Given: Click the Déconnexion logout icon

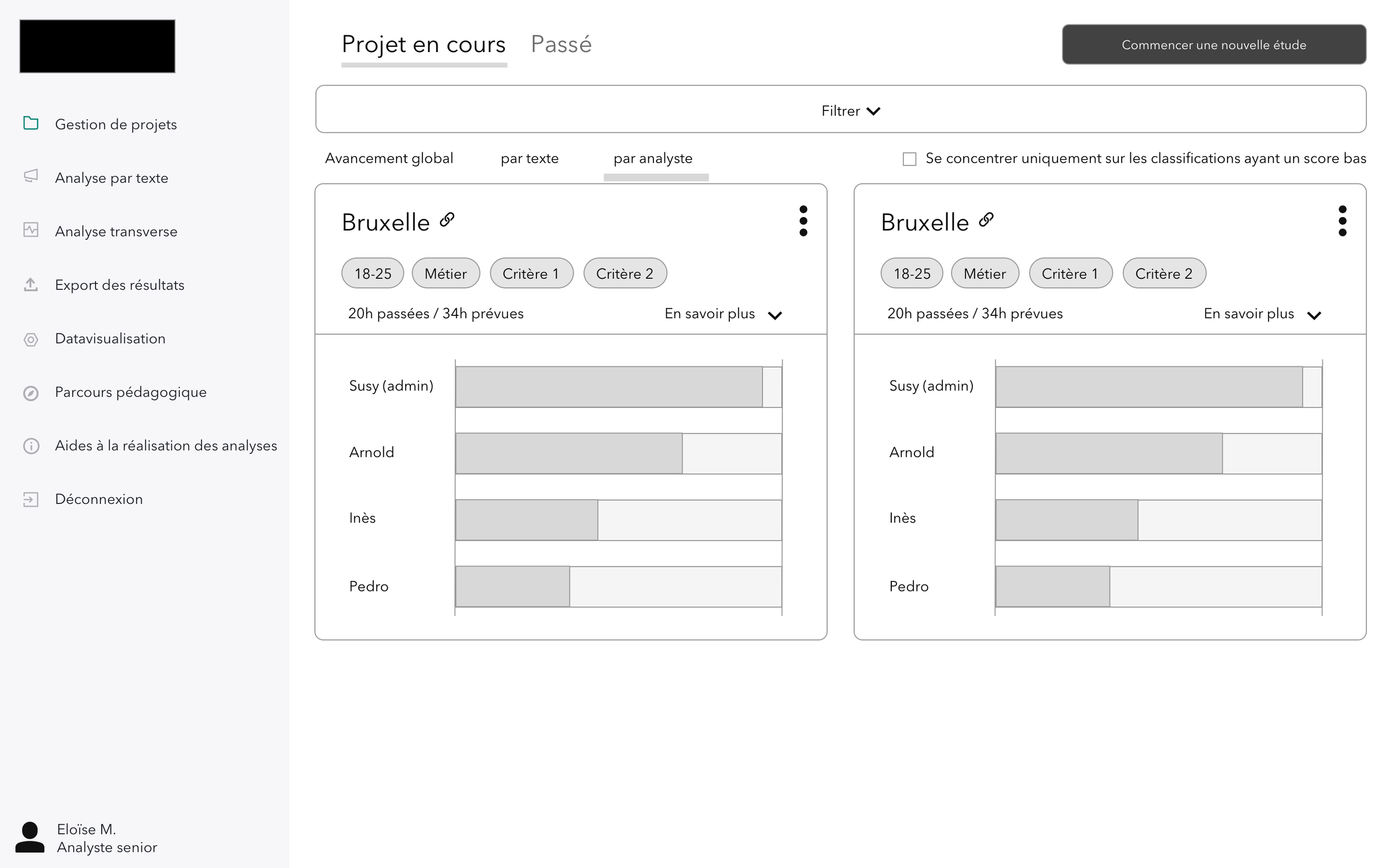Looking at the screenshot, I should point(31,499).
